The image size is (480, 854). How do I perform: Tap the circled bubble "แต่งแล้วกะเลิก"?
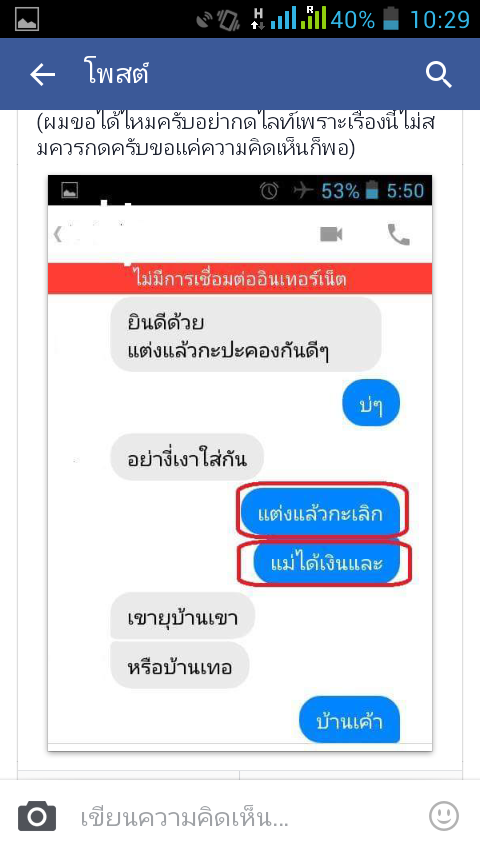320,513
